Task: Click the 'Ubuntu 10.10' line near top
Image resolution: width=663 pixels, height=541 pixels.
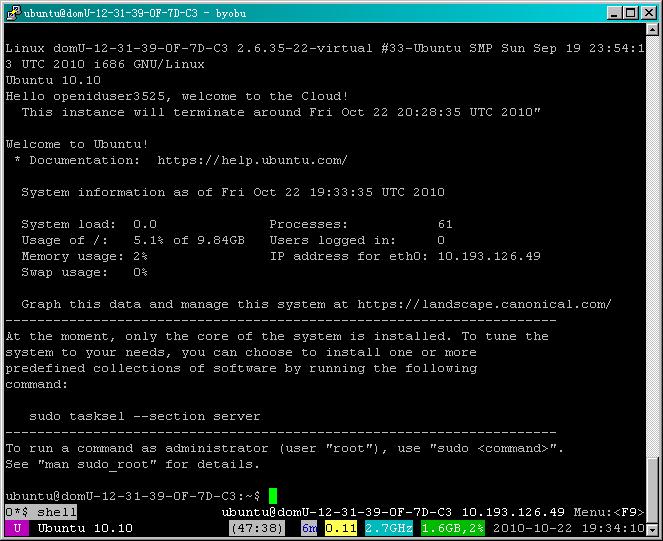Action: tap(53, 80)
